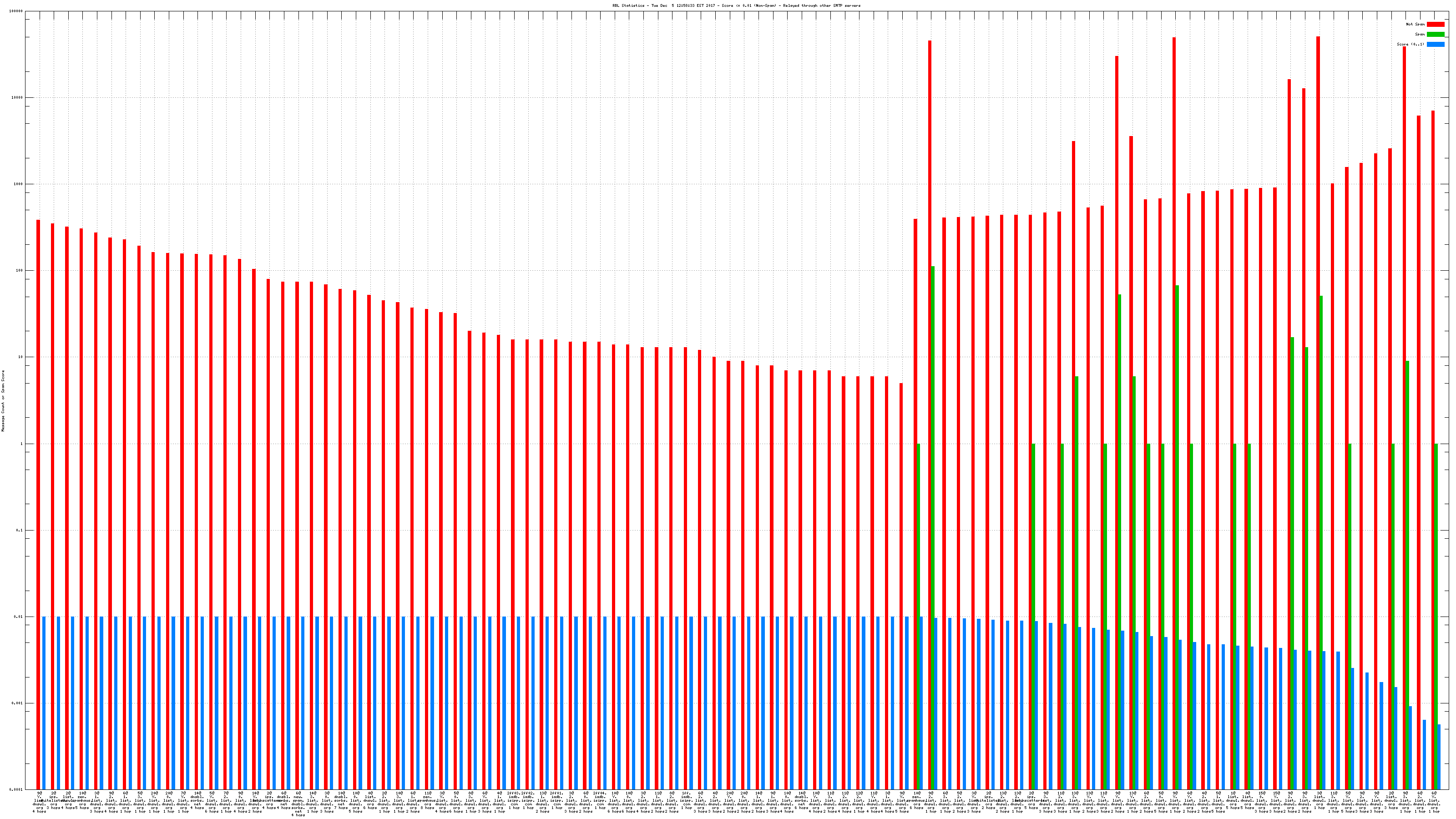Click the green Spam legend swatch

pos(1436,35)
